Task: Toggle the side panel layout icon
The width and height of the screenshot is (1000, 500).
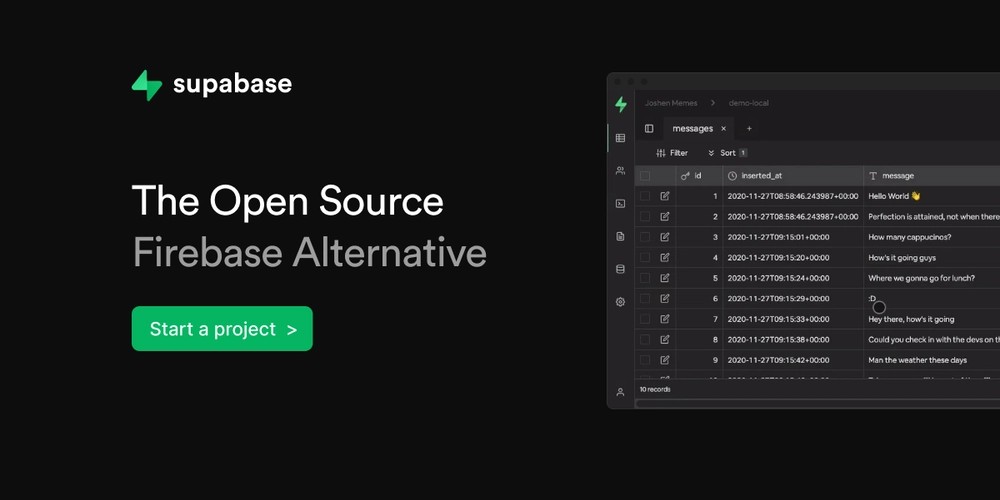Action: pos(649,128)
